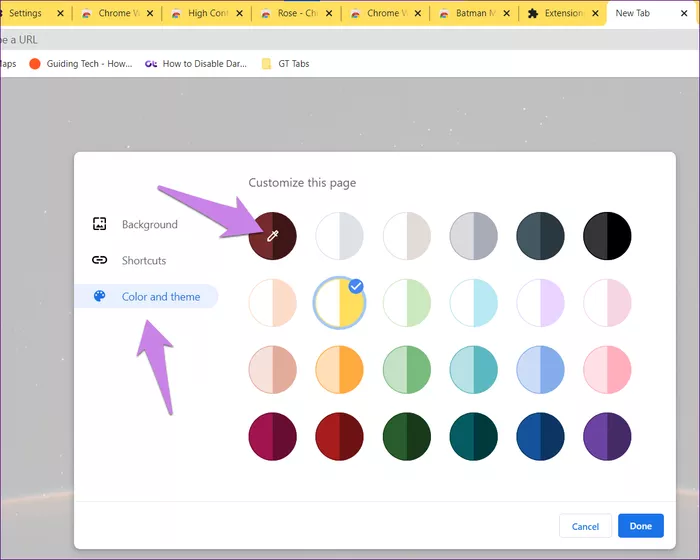Choose the medium green theme swatch

pyautogui.click(x=407, y=369)
